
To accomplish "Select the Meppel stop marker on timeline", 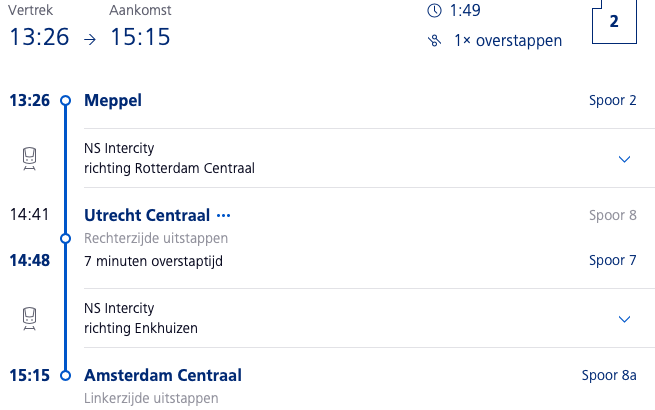I will (x=66, y=101).
